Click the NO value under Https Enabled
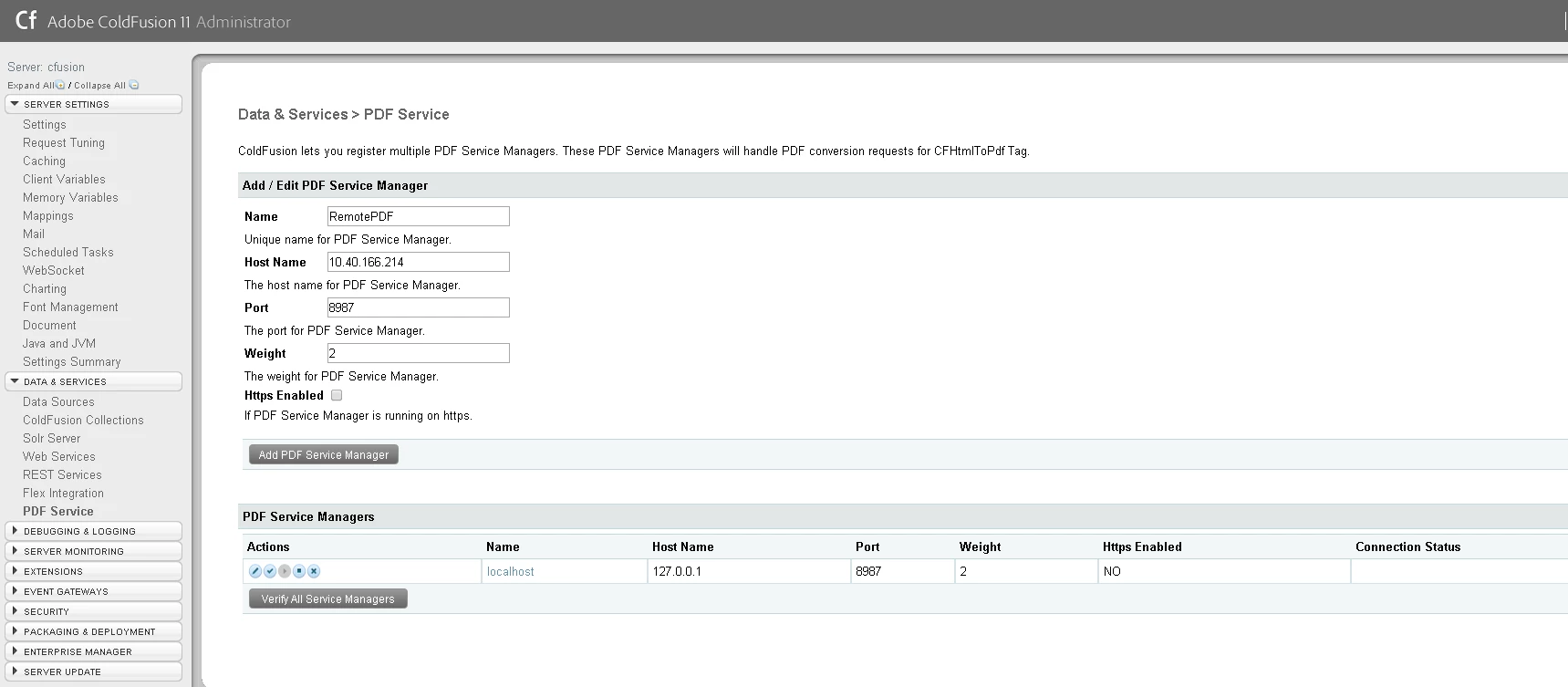The image size is (1568, 687). coord(1112,571)
